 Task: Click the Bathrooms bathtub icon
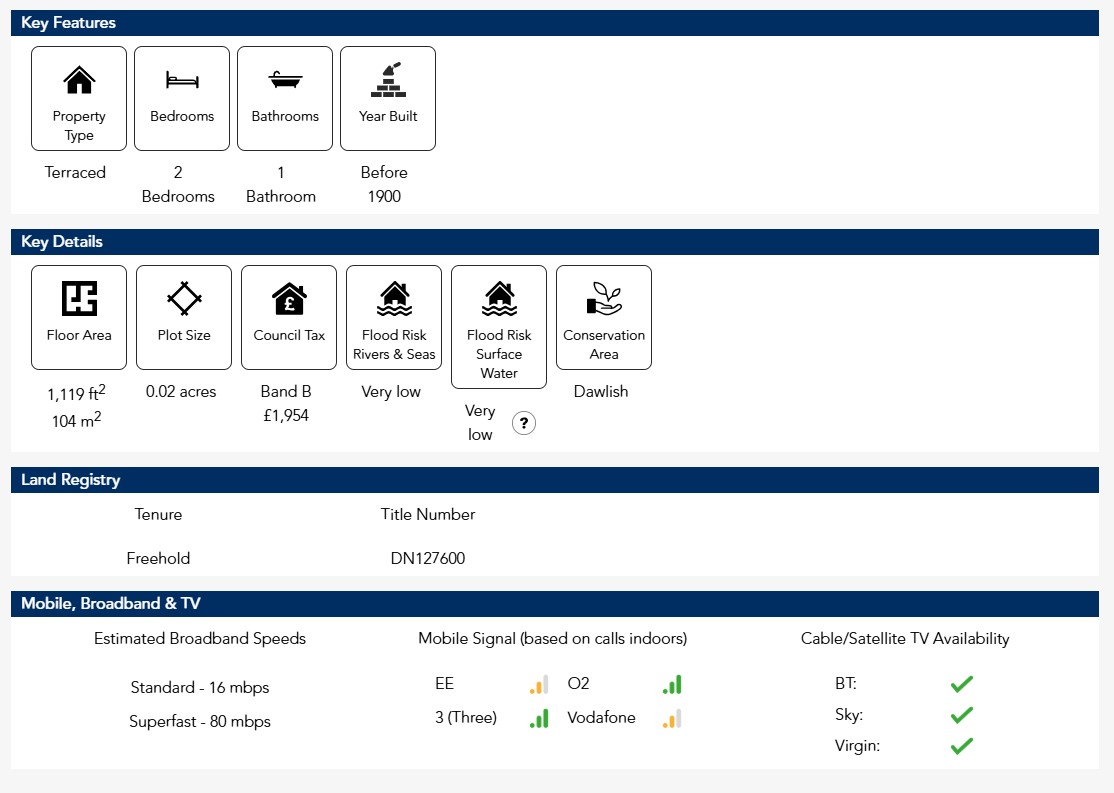(x=285, y=80)
